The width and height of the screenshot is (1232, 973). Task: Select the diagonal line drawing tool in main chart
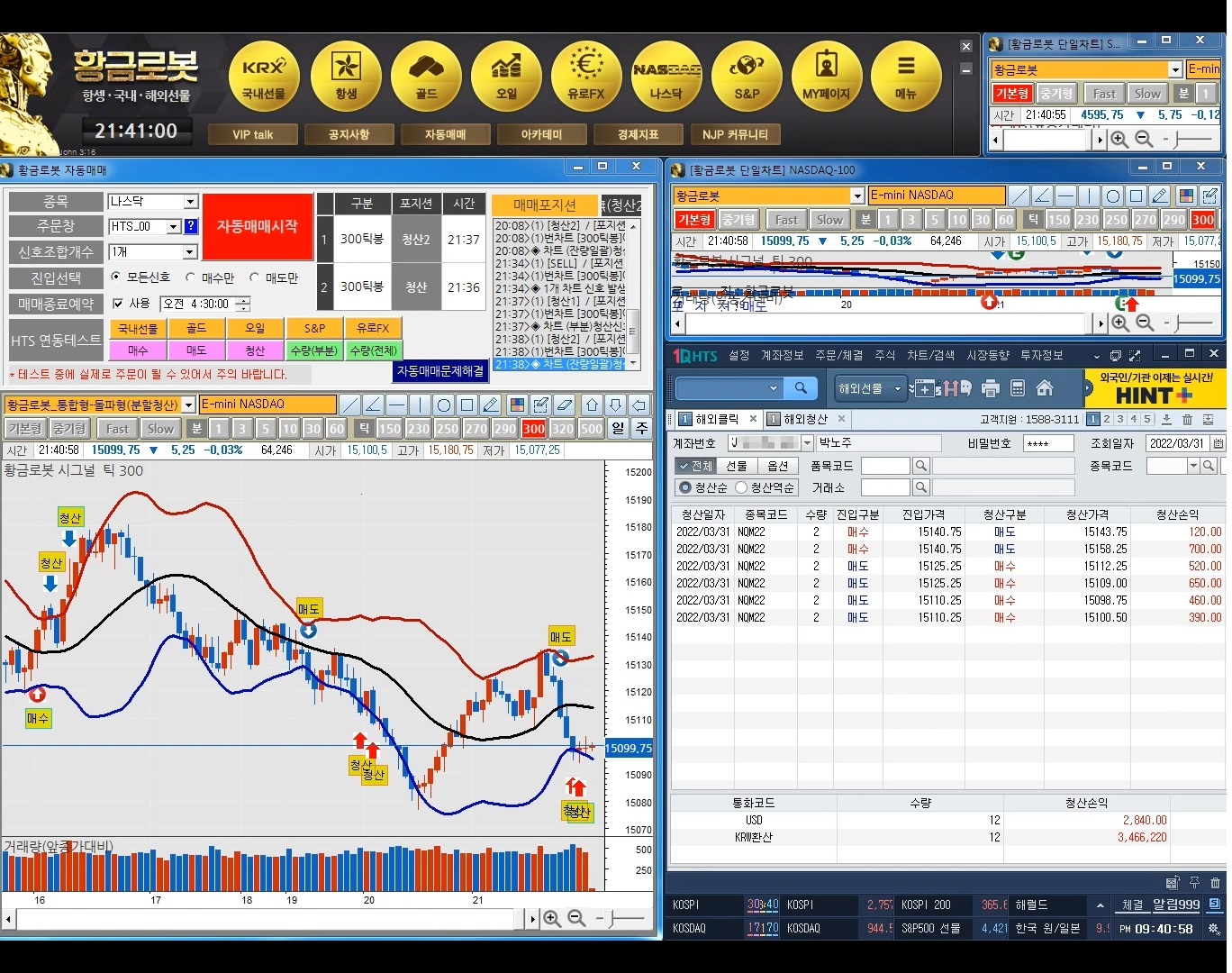pyautogui.click(x=350, y=405)
